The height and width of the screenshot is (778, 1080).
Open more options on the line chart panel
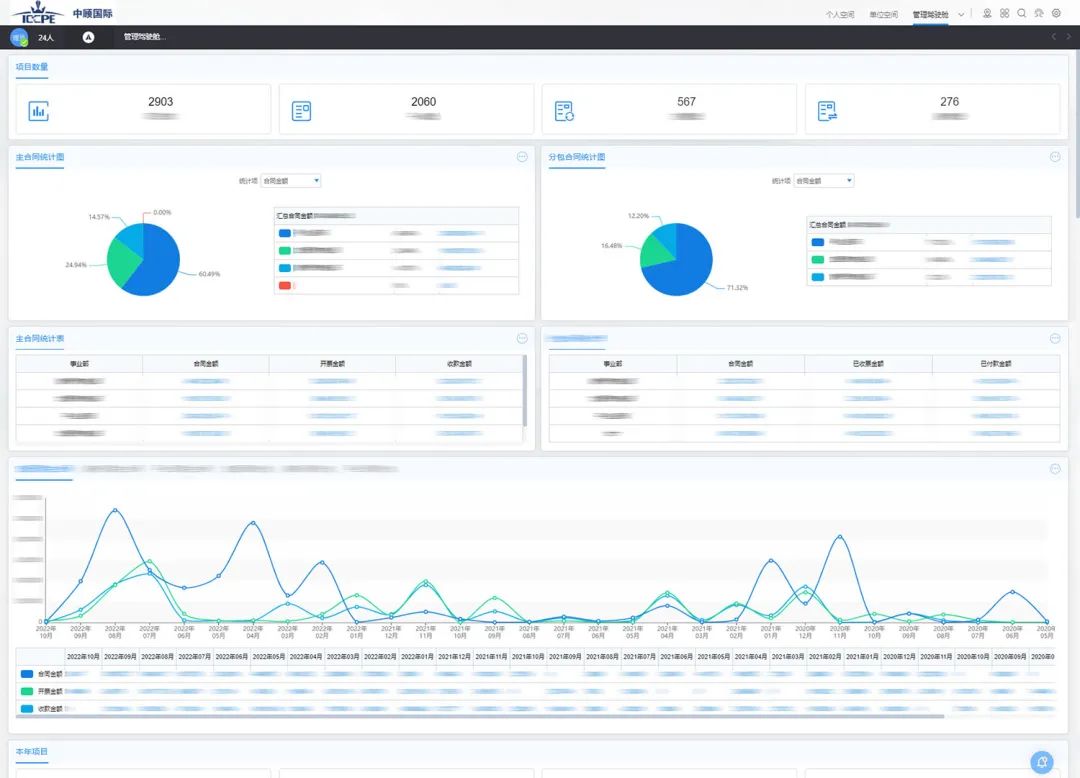pyautogui.click(x=1055, y=469)
